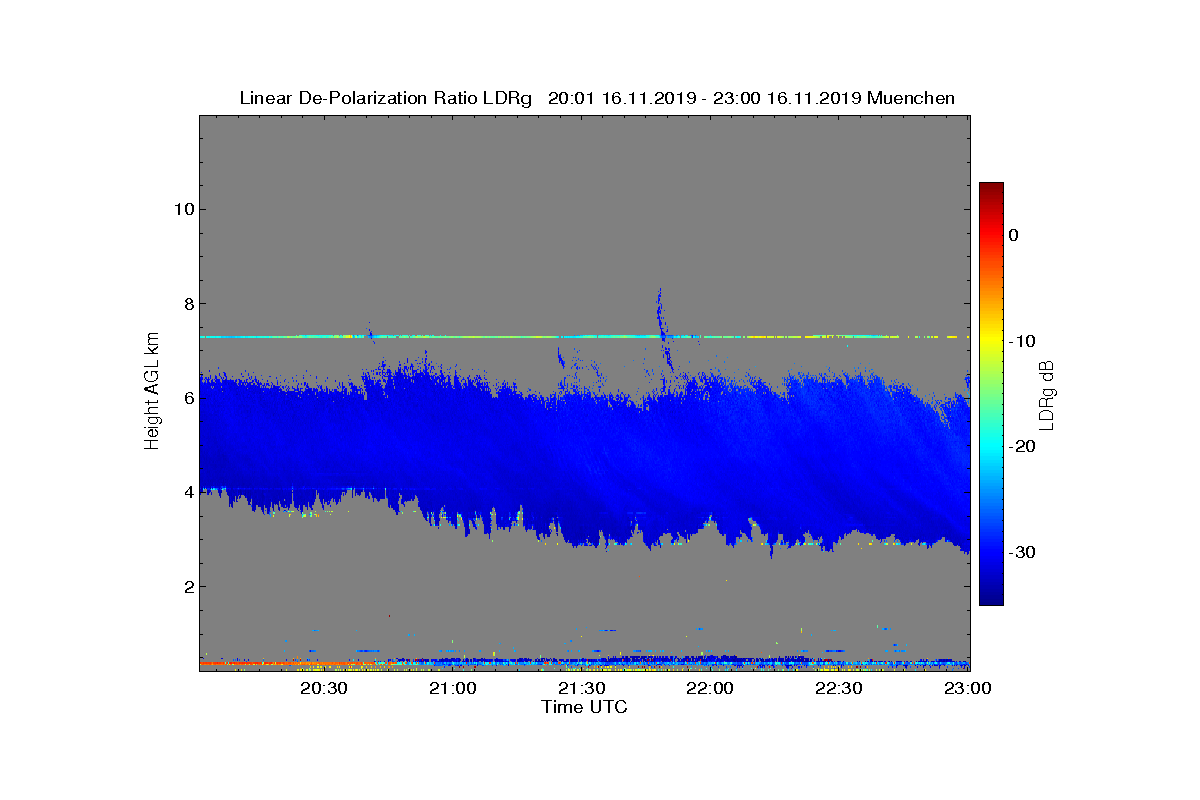The height and width of the screenshot is (800, 1200).
Task: Click the 2 km height tick label
Action: coord(187,587)
